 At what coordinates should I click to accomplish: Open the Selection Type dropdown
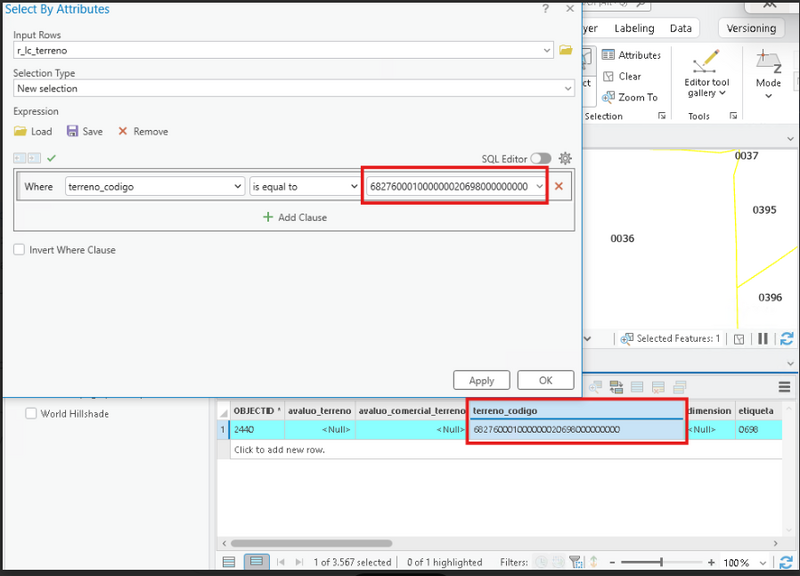pos(293,89)
